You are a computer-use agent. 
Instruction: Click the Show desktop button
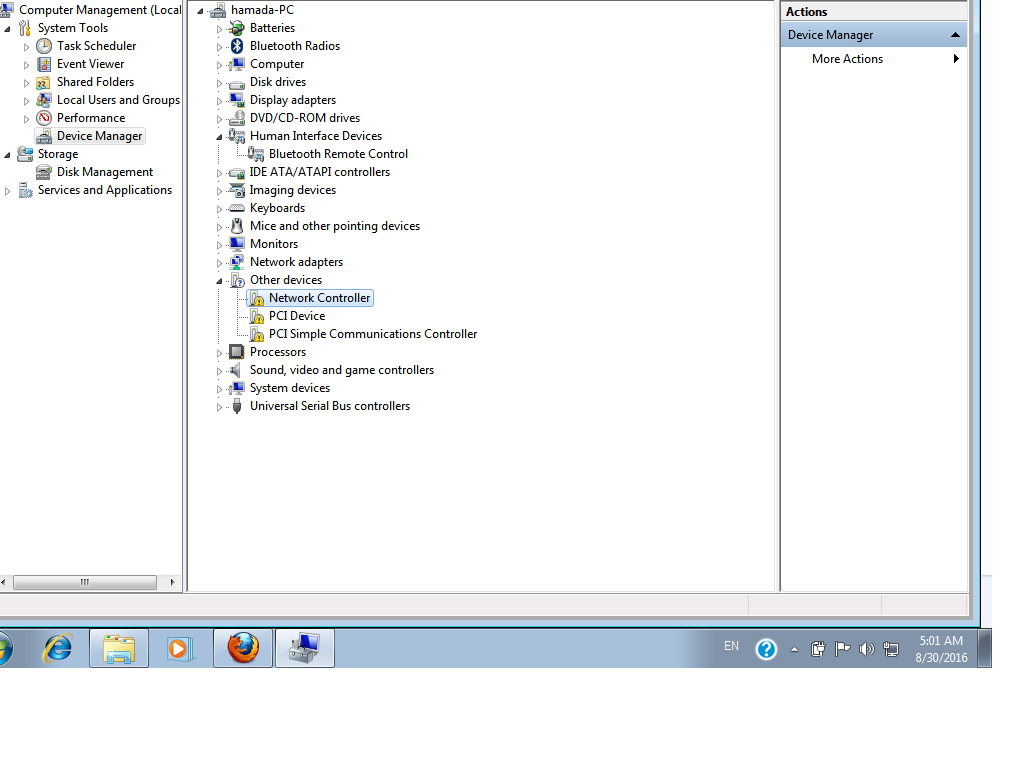(x=985, y=648)
